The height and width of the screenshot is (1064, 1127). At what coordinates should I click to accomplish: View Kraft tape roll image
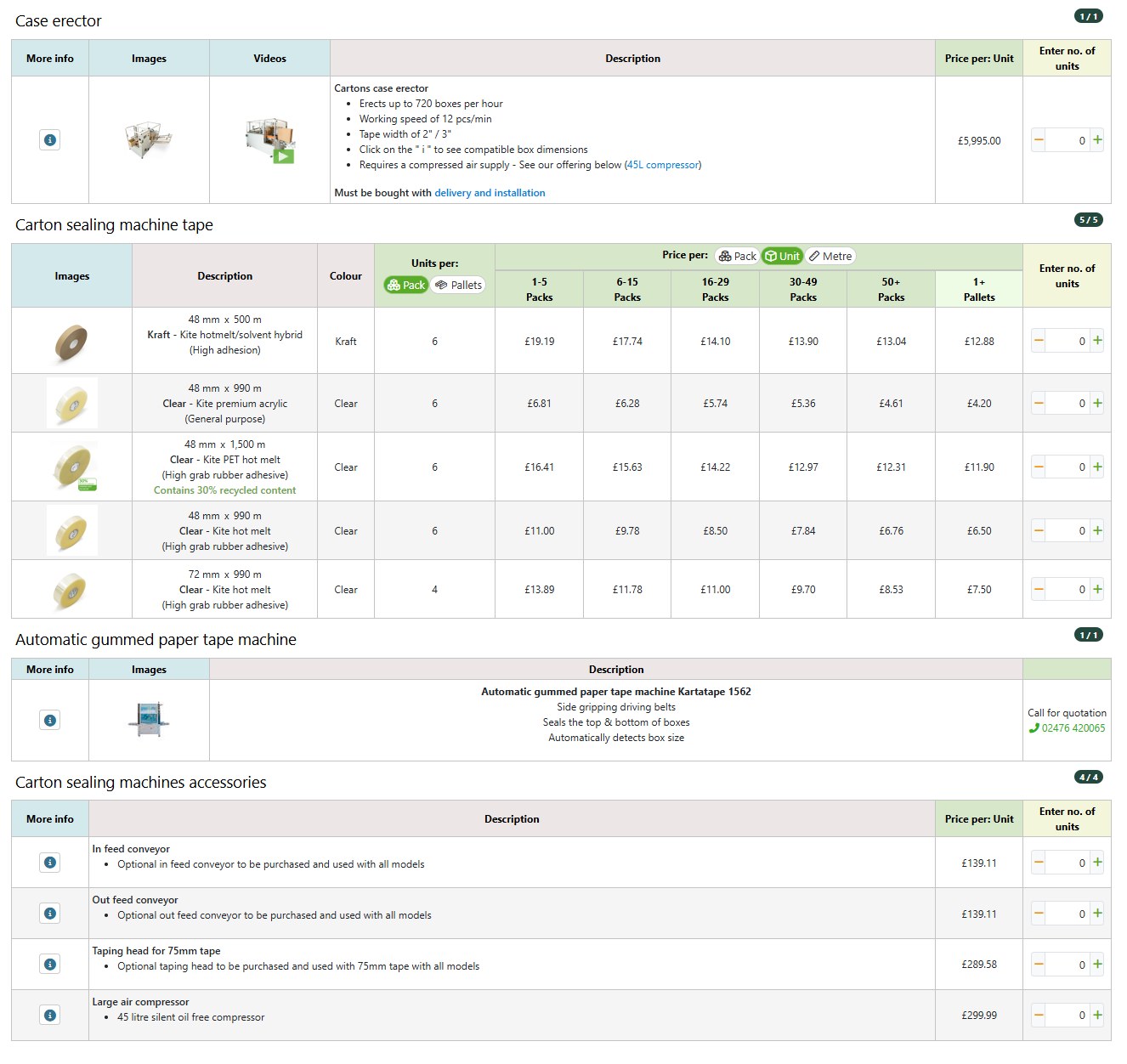(72, 342)
